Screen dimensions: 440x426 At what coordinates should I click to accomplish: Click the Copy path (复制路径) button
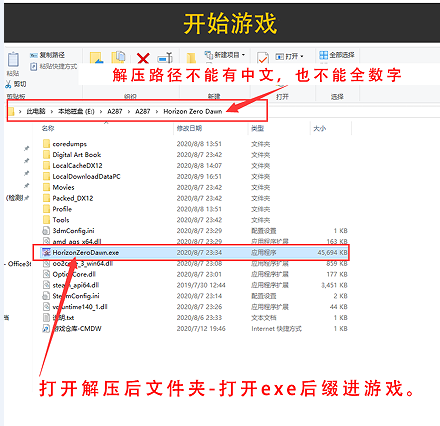tap(47, 55)
